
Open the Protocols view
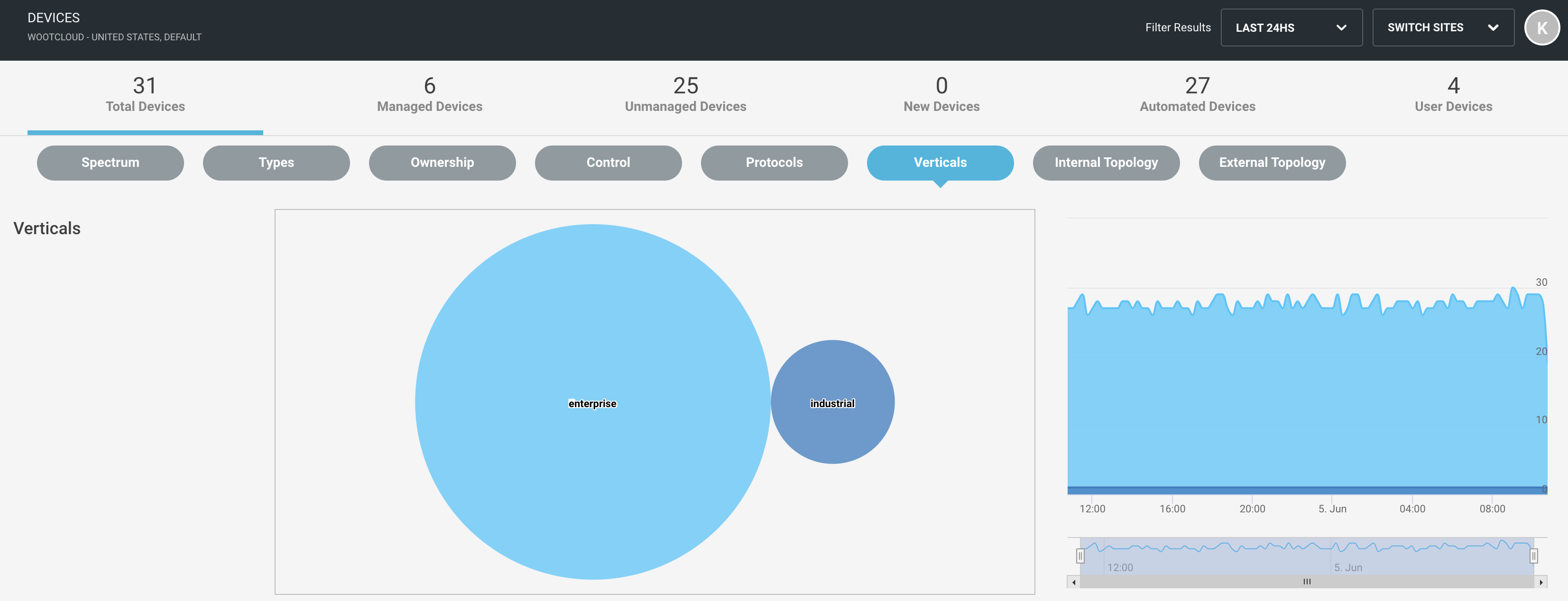[774, 163]
